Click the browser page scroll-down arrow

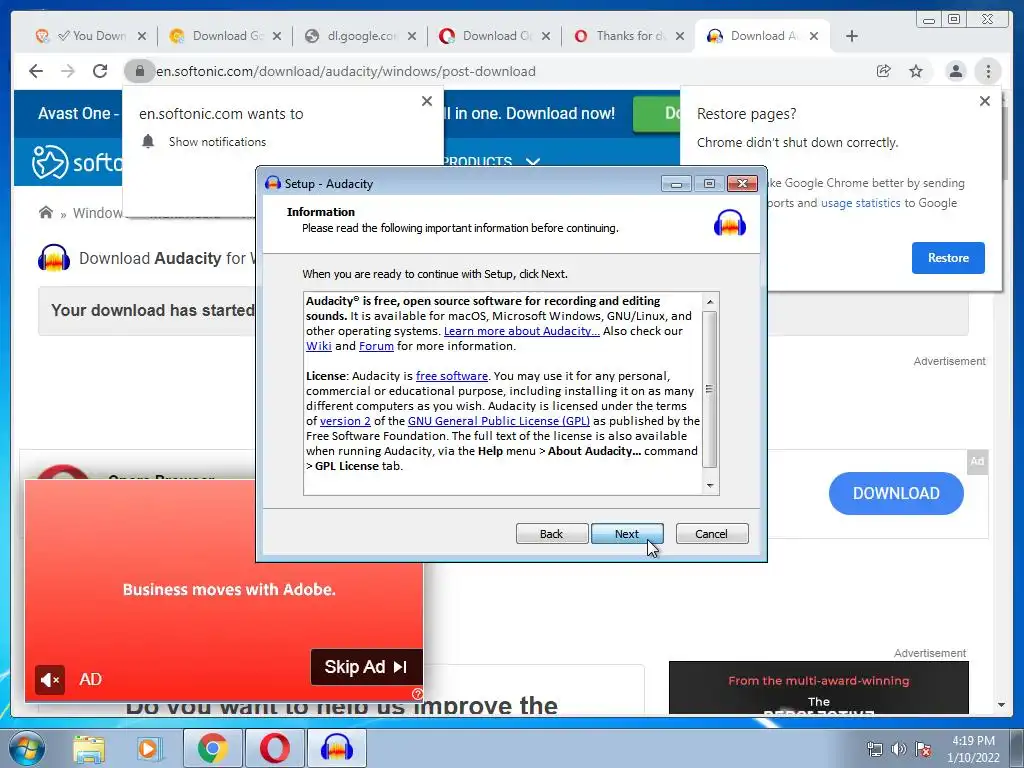coord(1001,705)
